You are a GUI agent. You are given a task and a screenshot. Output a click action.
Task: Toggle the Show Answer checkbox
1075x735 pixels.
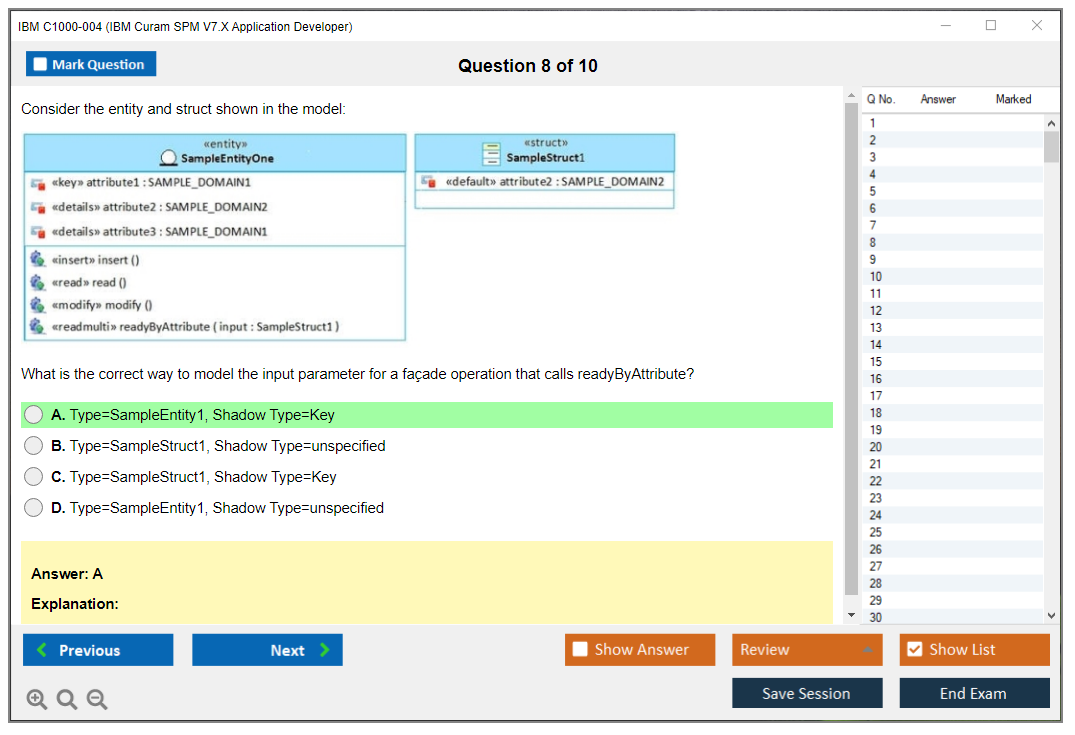(580, 650)
